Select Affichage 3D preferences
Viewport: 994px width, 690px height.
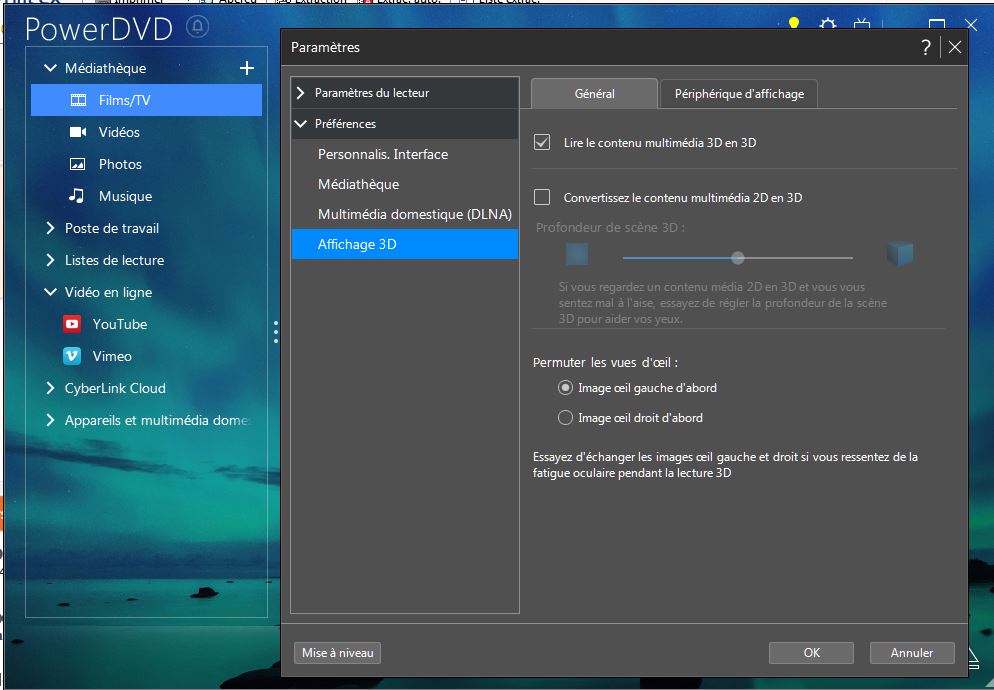pyautogui.click(x=404, y=244)
